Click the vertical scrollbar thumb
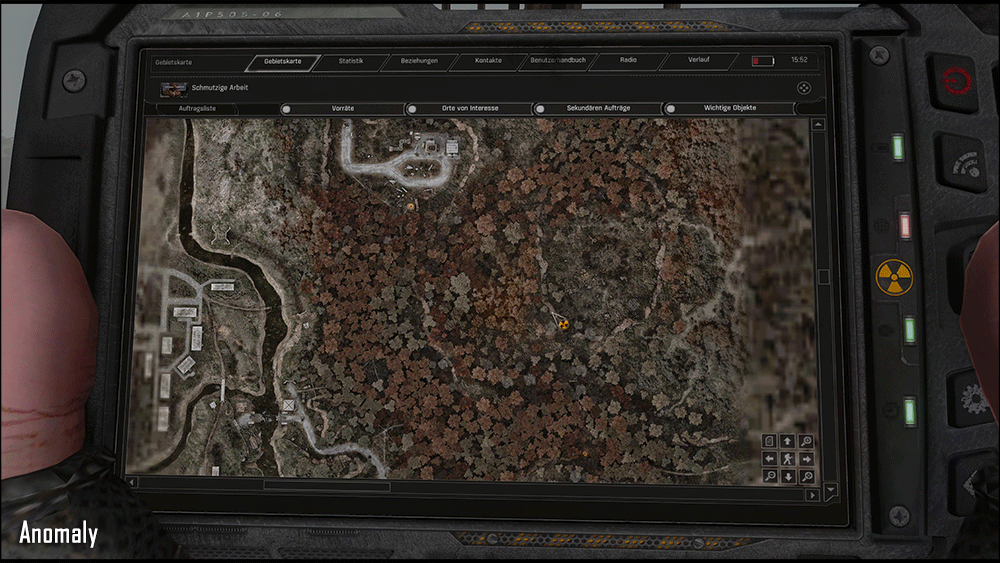The height and width of the screenshot is (563, 1000). click(824, 277)
